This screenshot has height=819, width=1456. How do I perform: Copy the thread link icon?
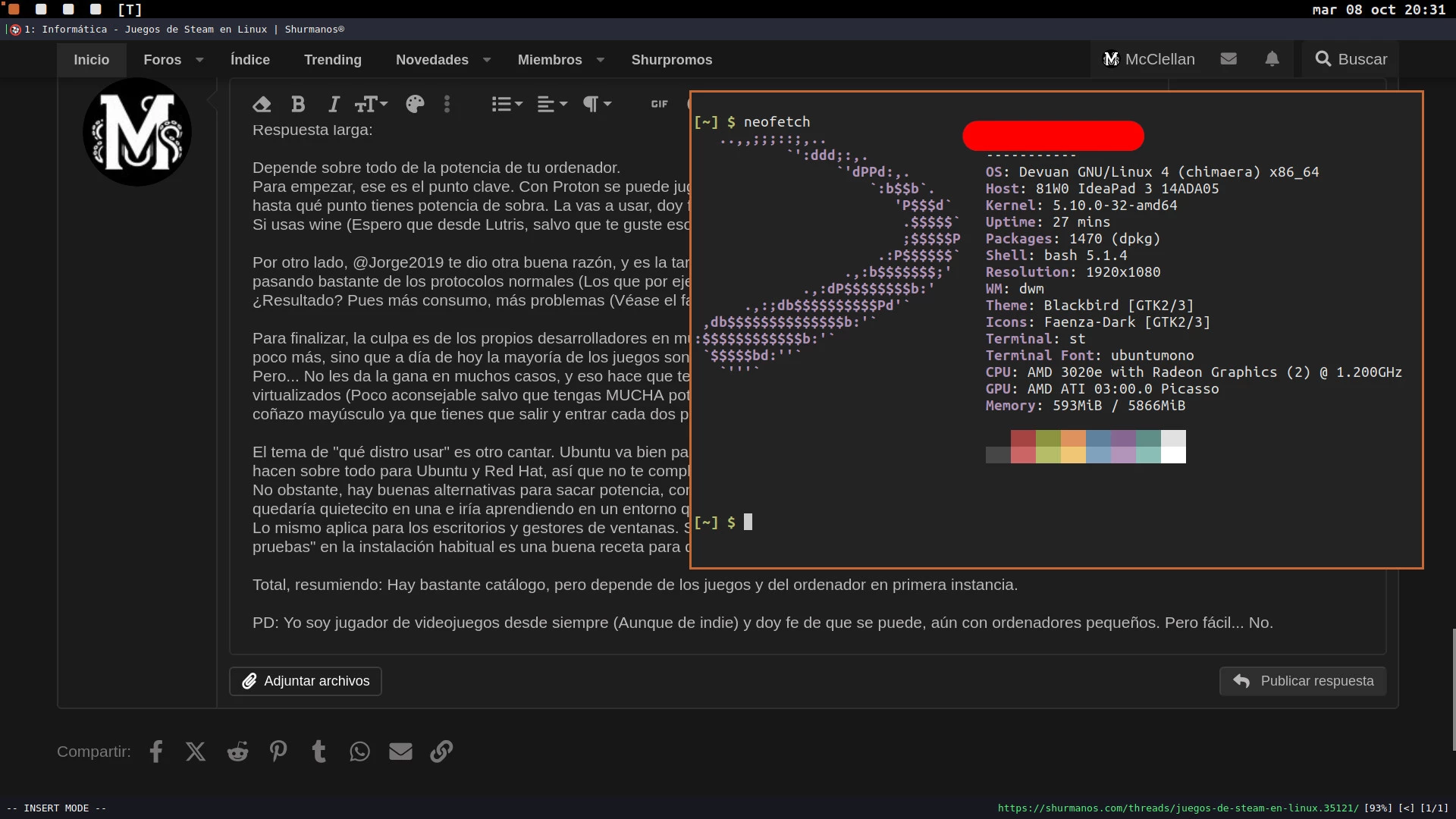[441, 752]
